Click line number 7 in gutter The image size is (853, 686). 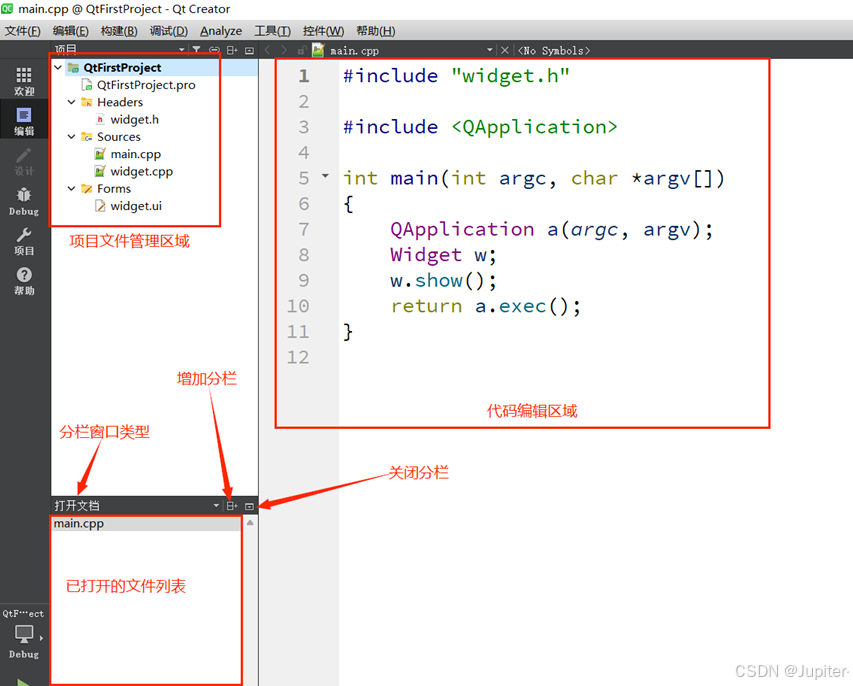pyautogui.click(x=304, y=230)
